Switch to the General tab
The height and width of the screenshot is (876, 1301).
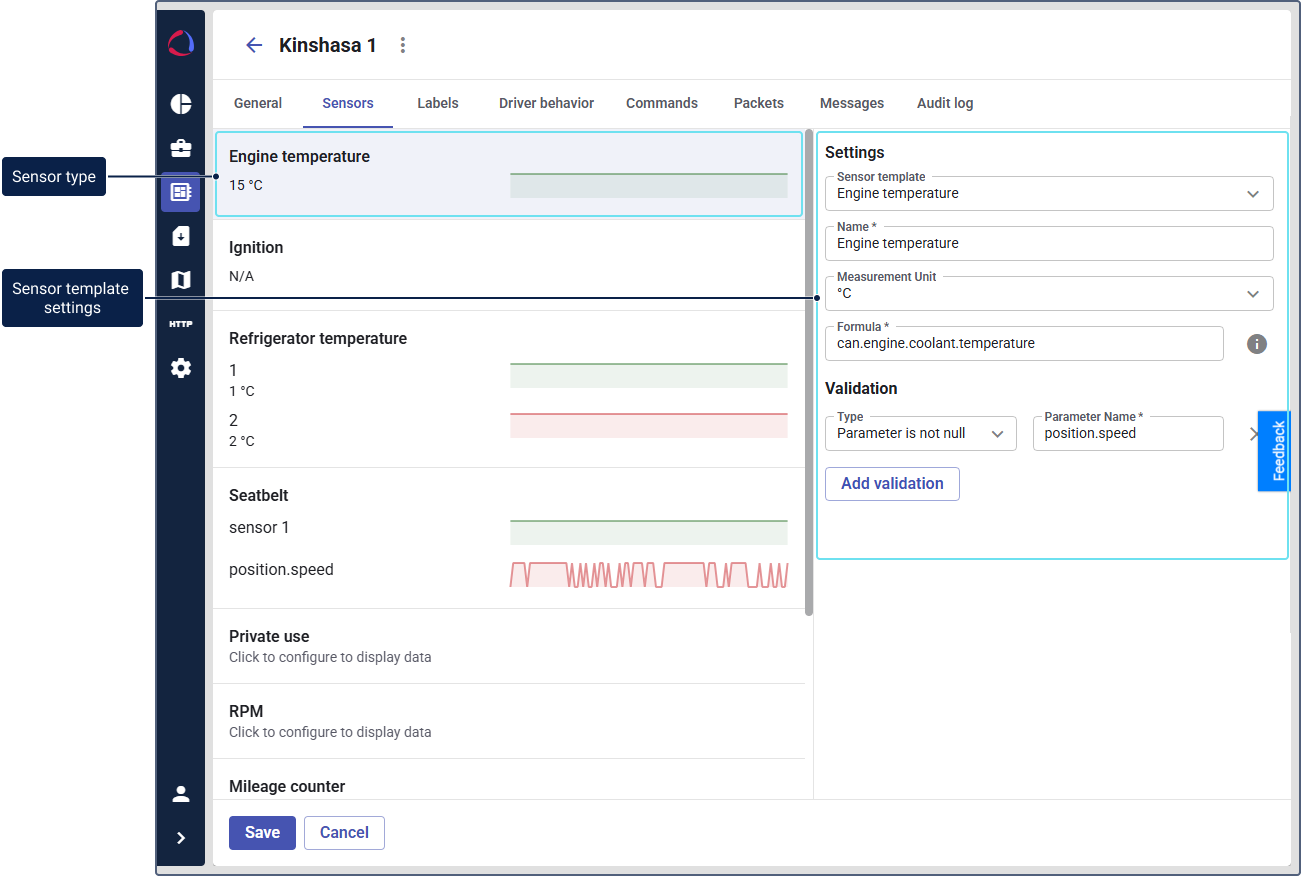tap(258, 103)
